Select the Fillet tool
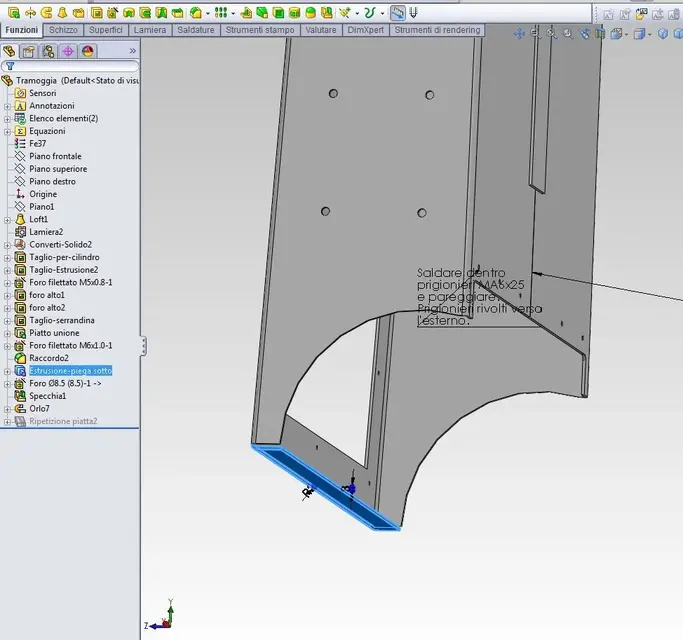This screenshot has height=640, width=683. [196, 13]
